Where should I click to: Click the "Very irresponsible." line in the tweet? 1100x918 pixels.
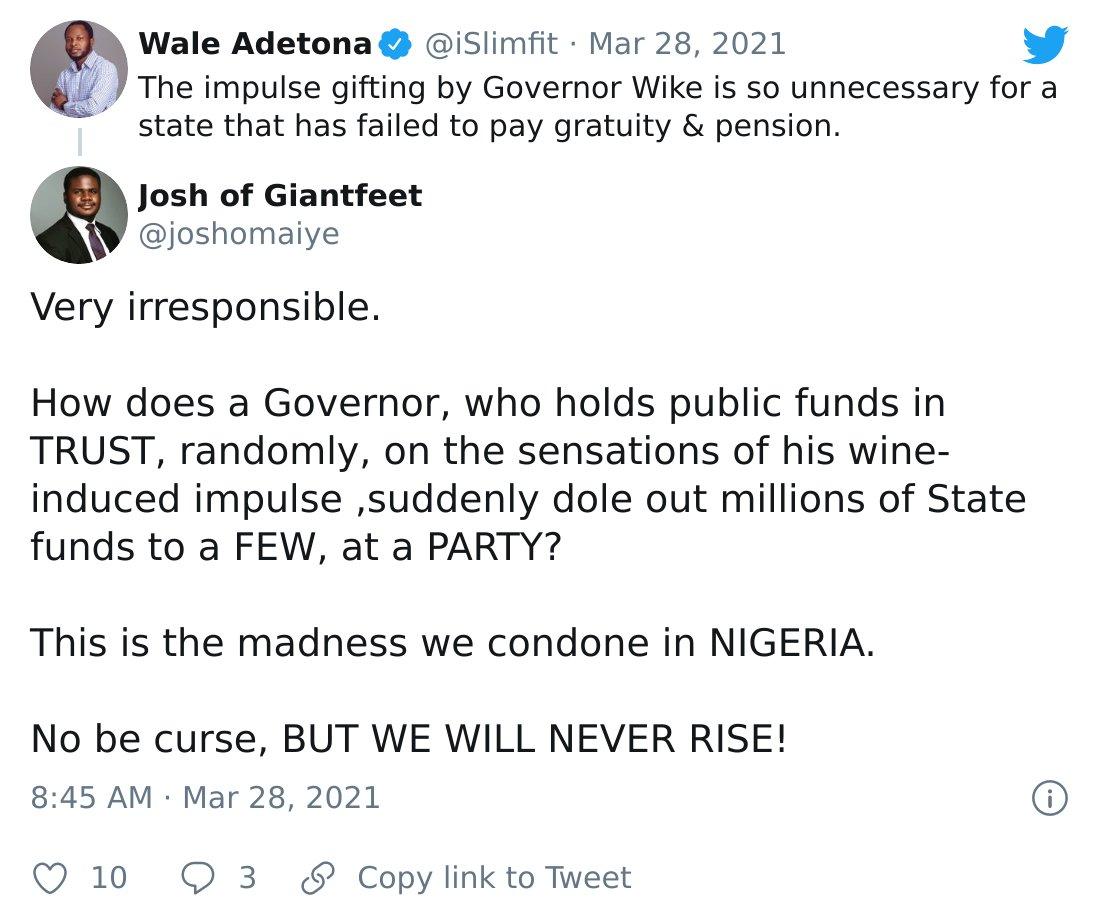coord(206,307)
